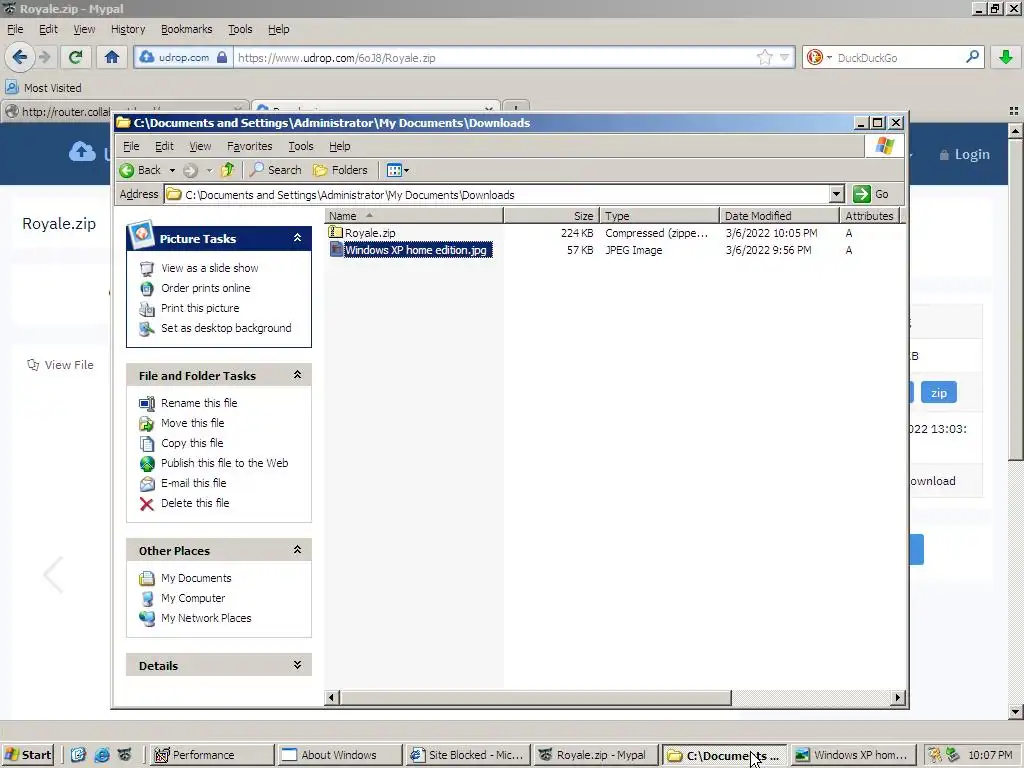Screen dimensions: 1024x768
Task: Sort by the Attributes column header
Action: [869, 216]
